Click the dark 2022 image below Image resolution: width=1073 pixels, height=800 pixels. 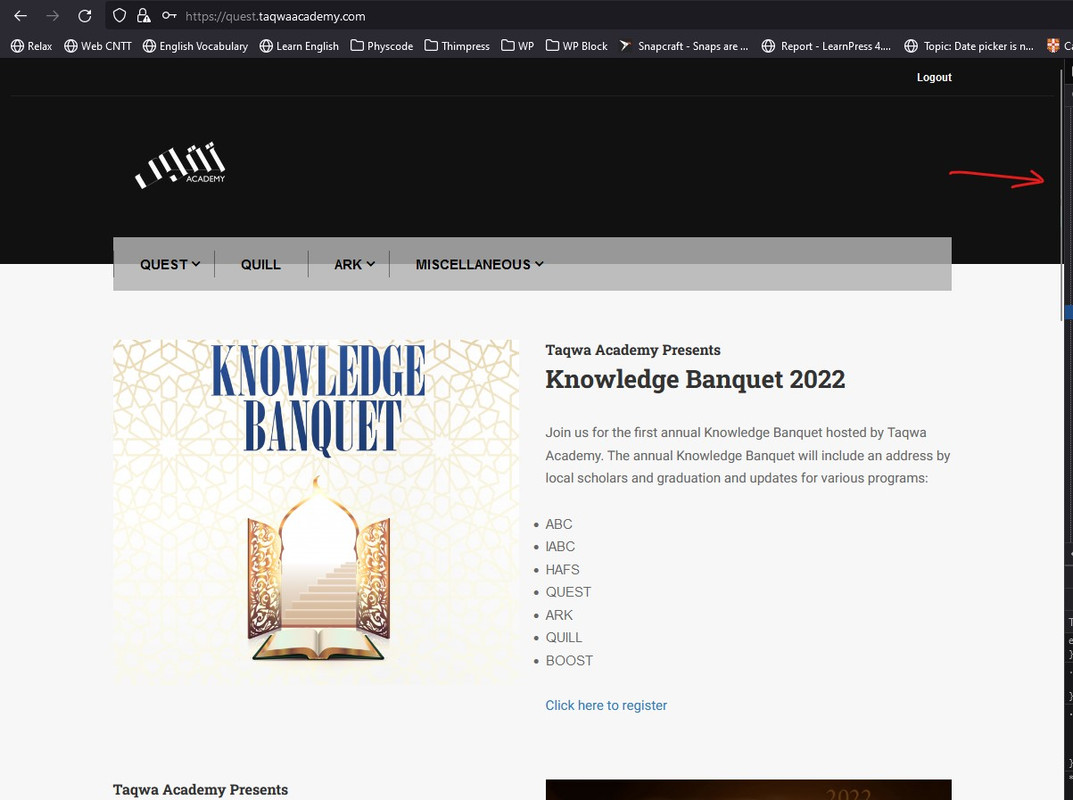(x=748, y=789)
